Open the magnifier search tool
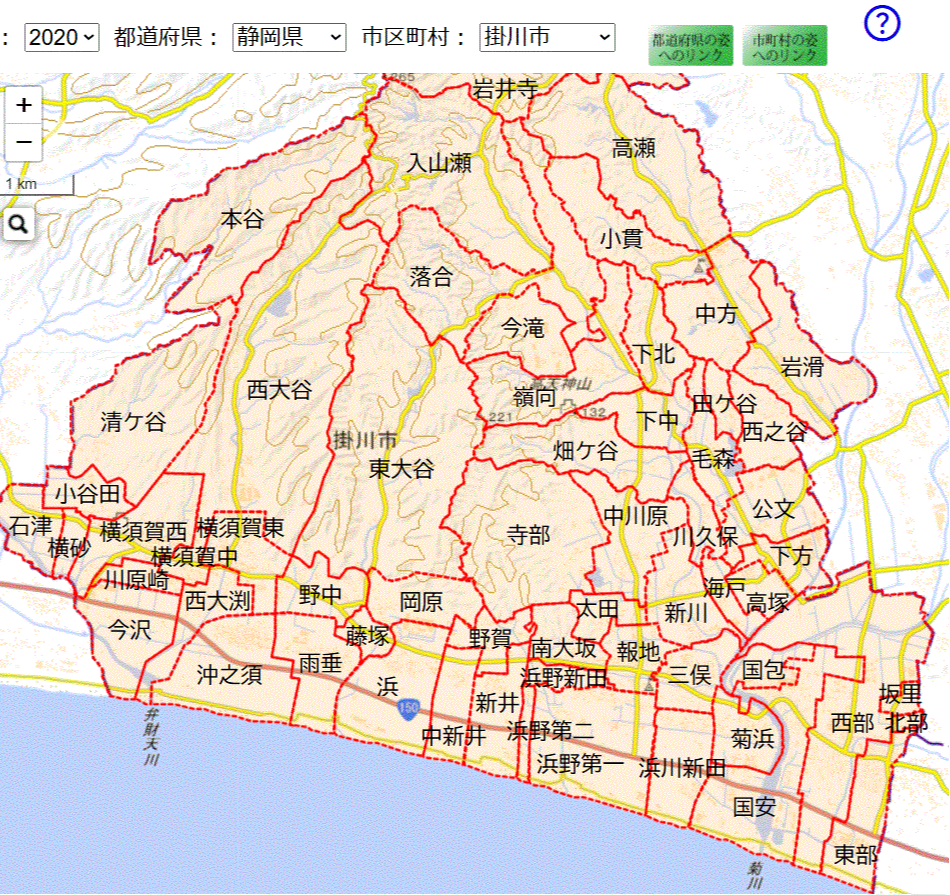The width and height of the screenshot is (950, 895). tap(19, 224)
